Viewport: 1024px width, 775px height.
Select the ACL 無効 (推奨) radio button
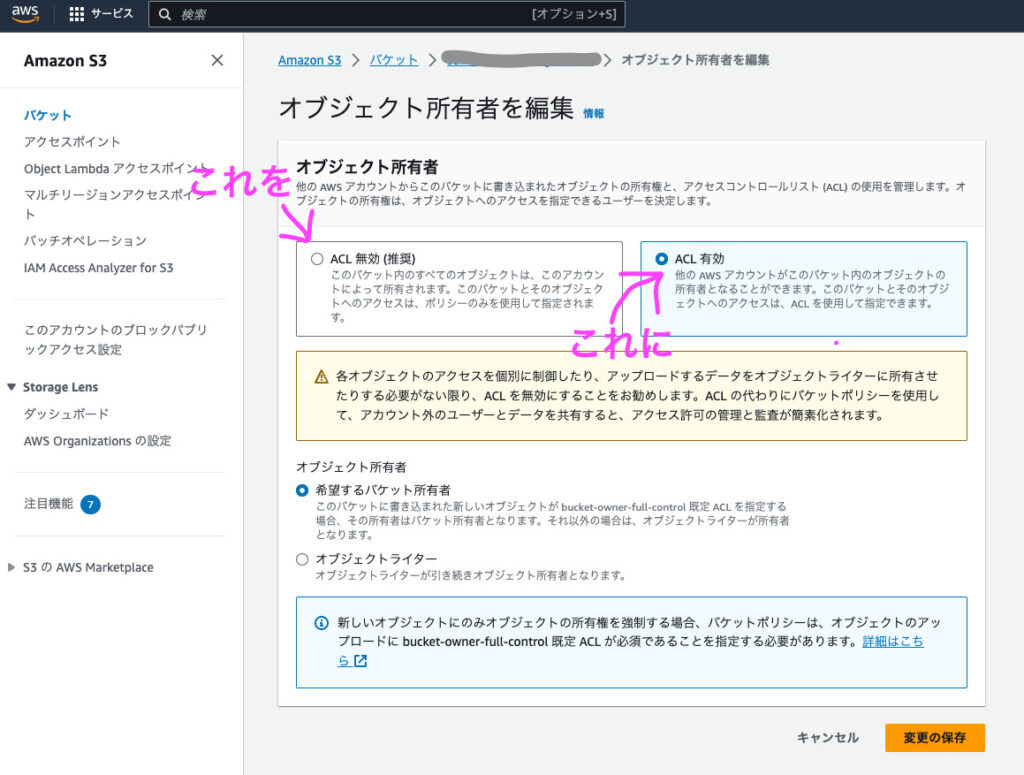(317, 259)
